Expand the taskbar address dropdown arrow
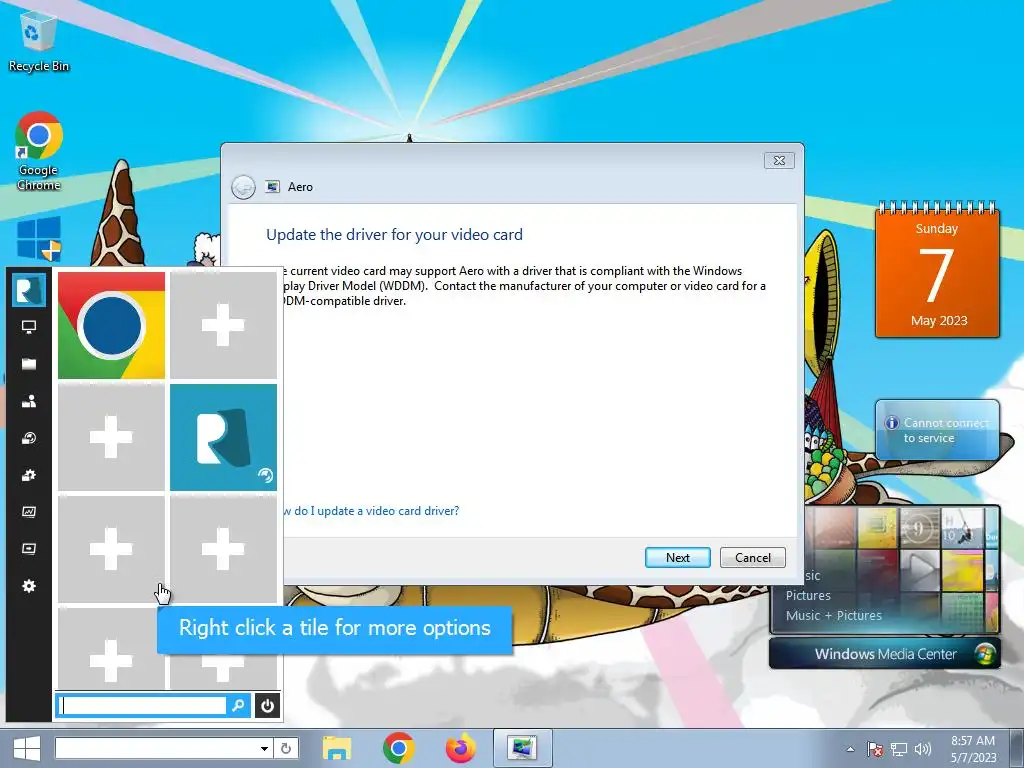This screenshot has width=1024, height=768. 264,748
